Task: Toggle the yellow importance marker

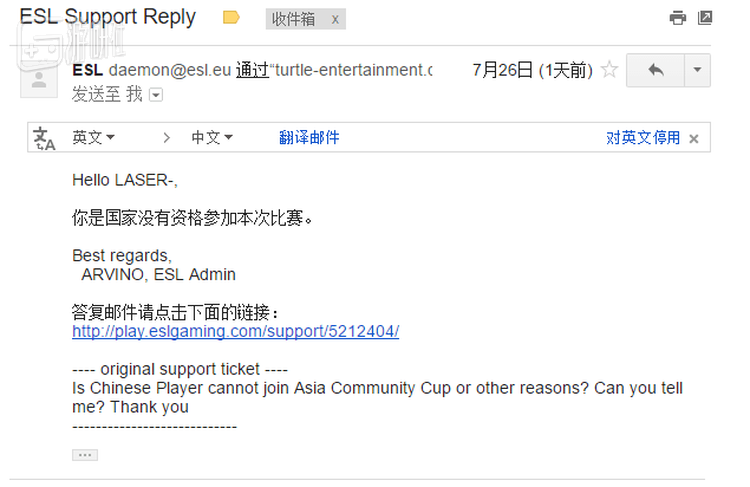Action: pos(231,18)
